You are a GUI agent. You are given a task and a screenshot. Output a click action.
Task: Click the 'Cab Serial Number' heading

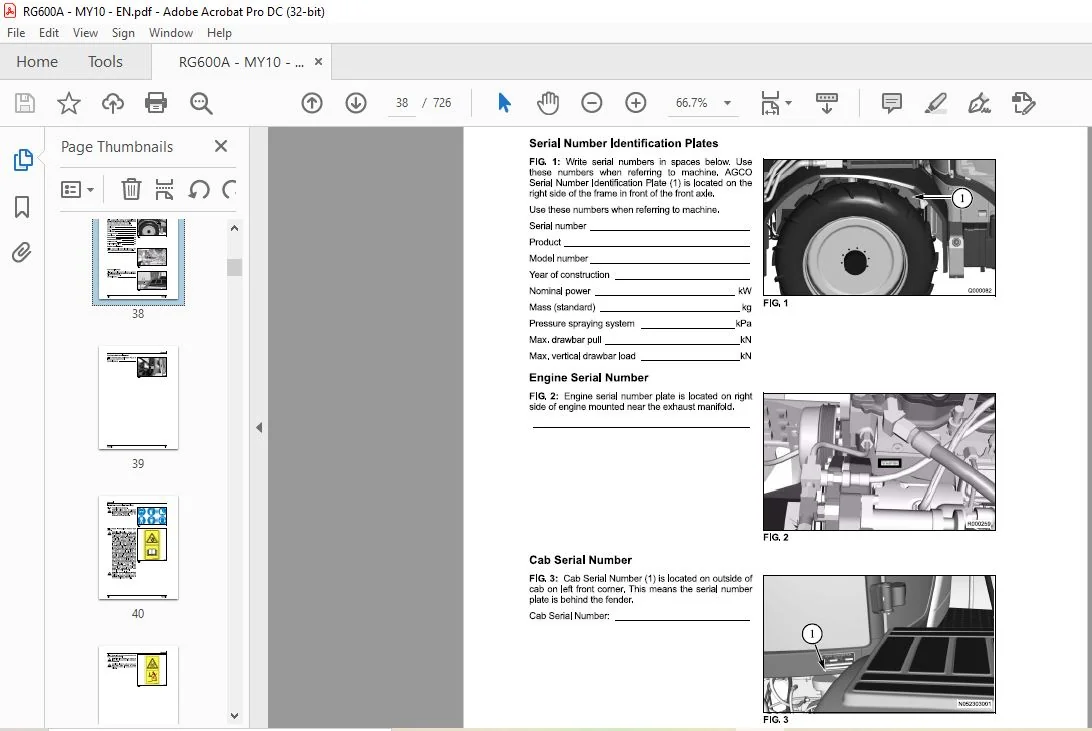point(580,560)
